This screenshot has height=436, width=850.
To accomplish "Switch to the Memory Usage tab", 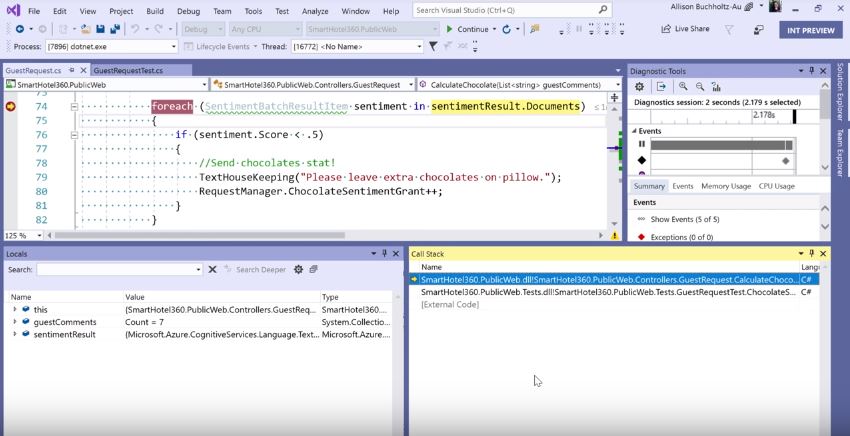I will click(726, 186).
